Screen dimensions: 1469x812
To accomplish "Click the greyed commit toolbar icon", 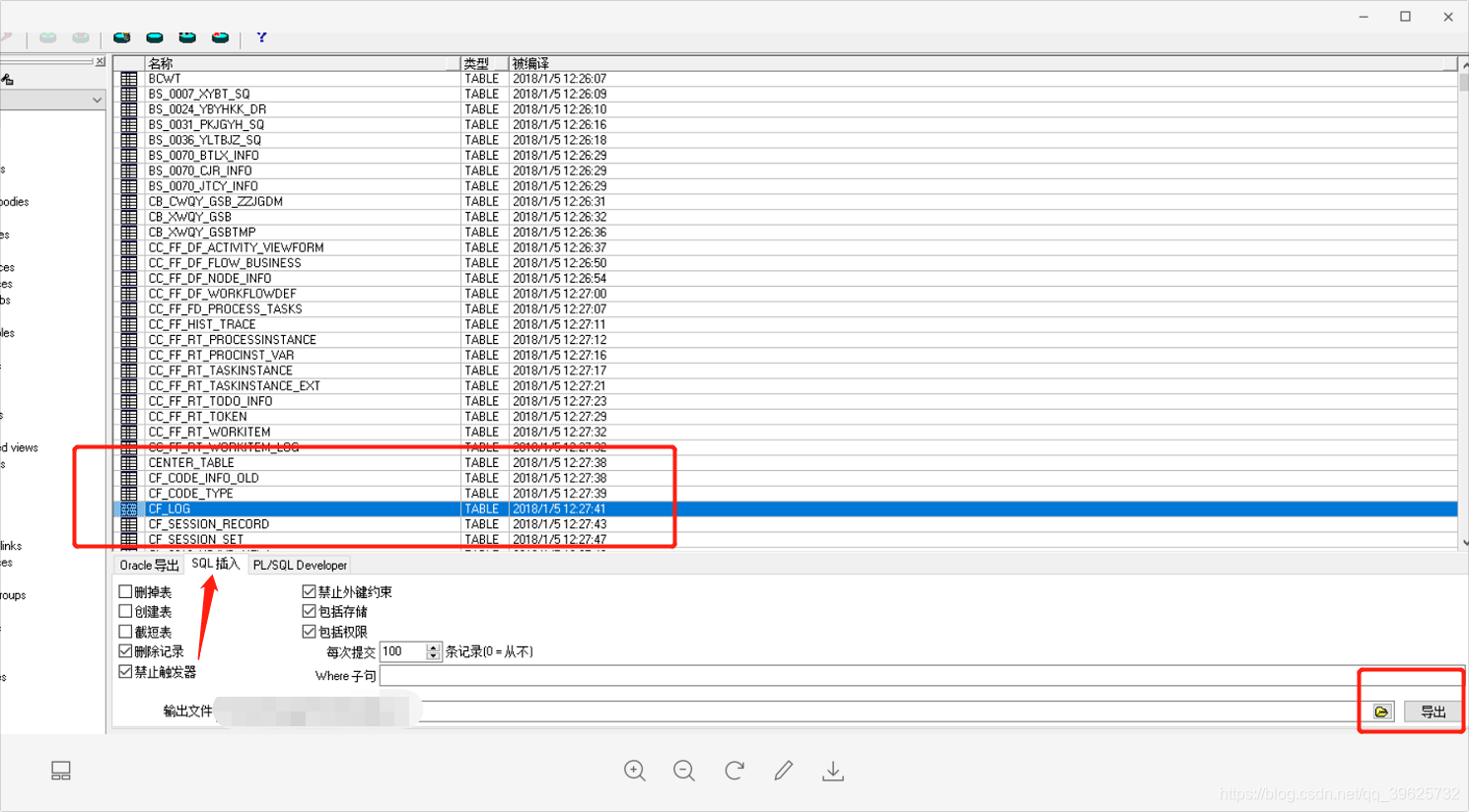I will [x=47, y=37].
